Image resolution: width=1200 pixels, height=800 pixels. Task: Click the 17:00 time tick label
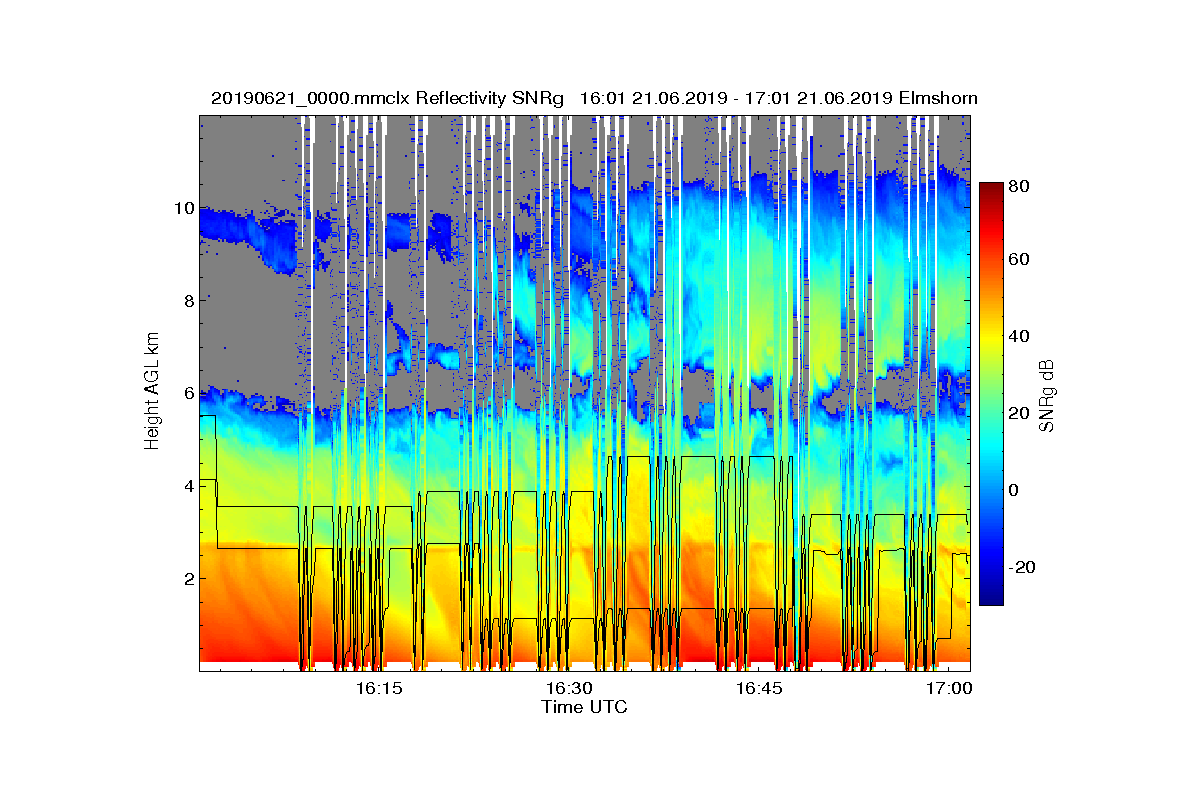[x=950, y=688]
